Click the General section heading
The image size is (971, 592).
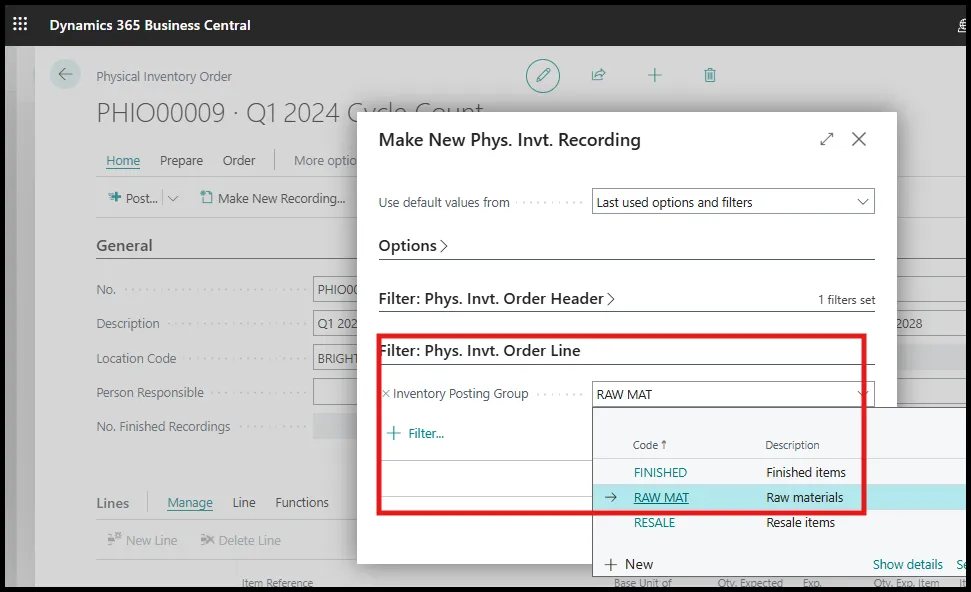(x=124, y=246)
